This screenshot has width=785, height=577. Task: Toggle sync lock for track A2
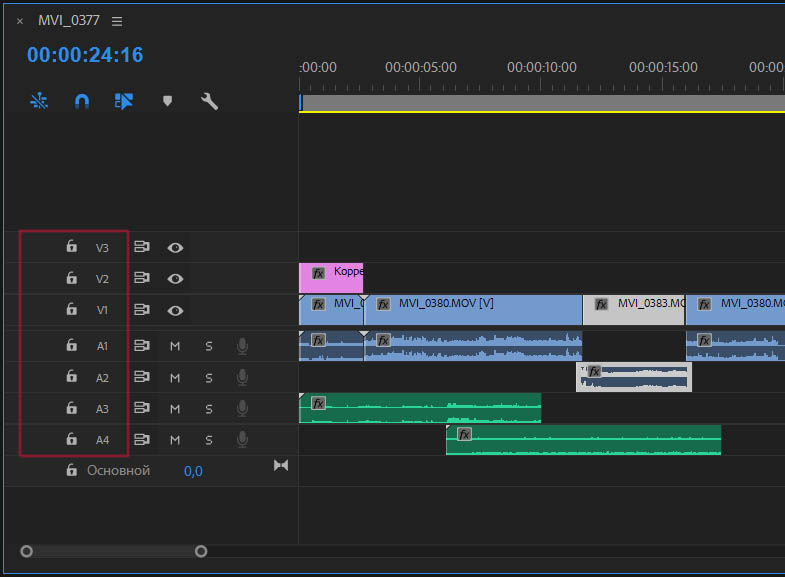pos(142,377)
